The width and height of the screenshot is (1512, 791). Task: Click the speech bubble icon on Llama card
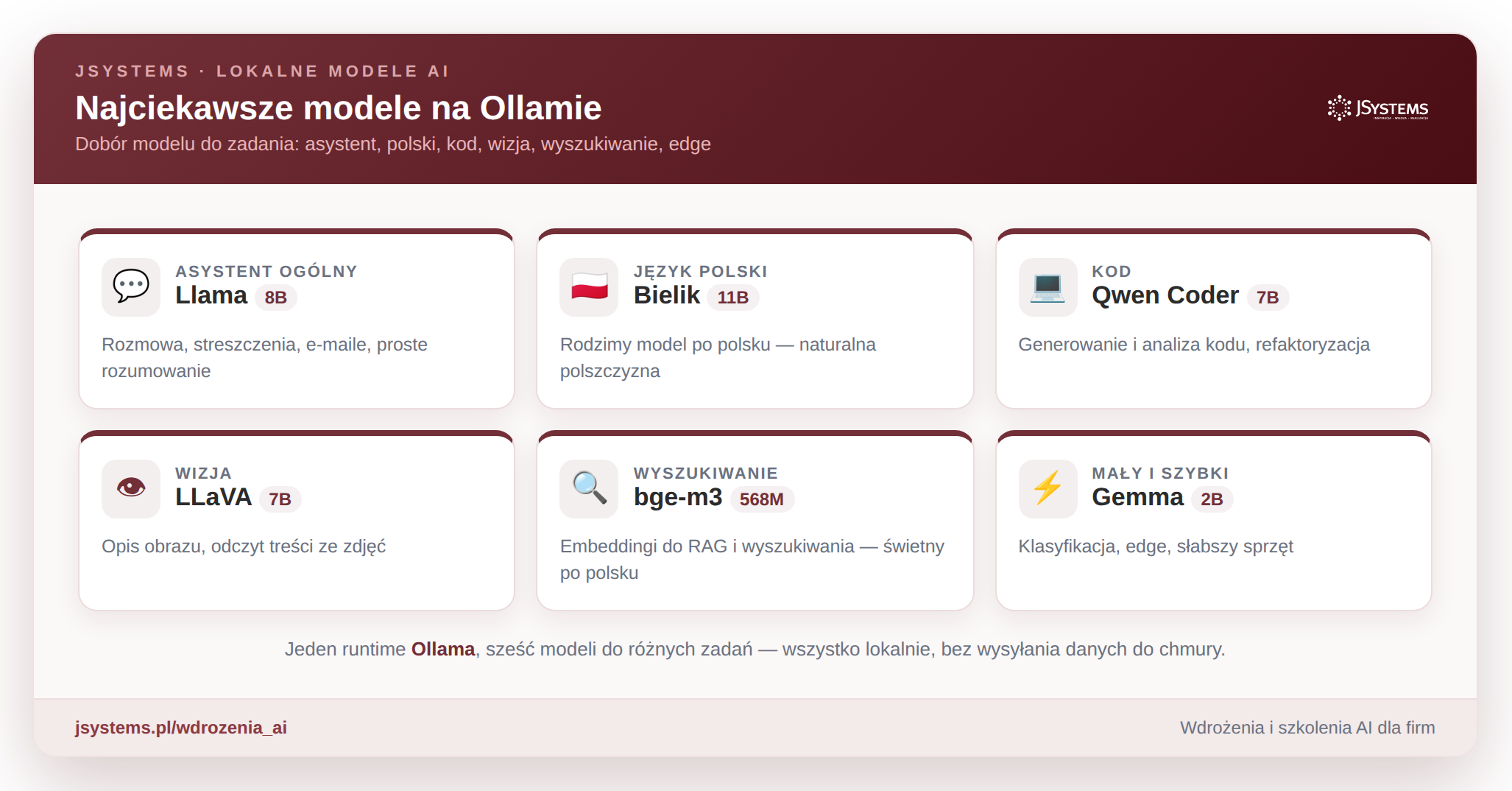(131, 286)
